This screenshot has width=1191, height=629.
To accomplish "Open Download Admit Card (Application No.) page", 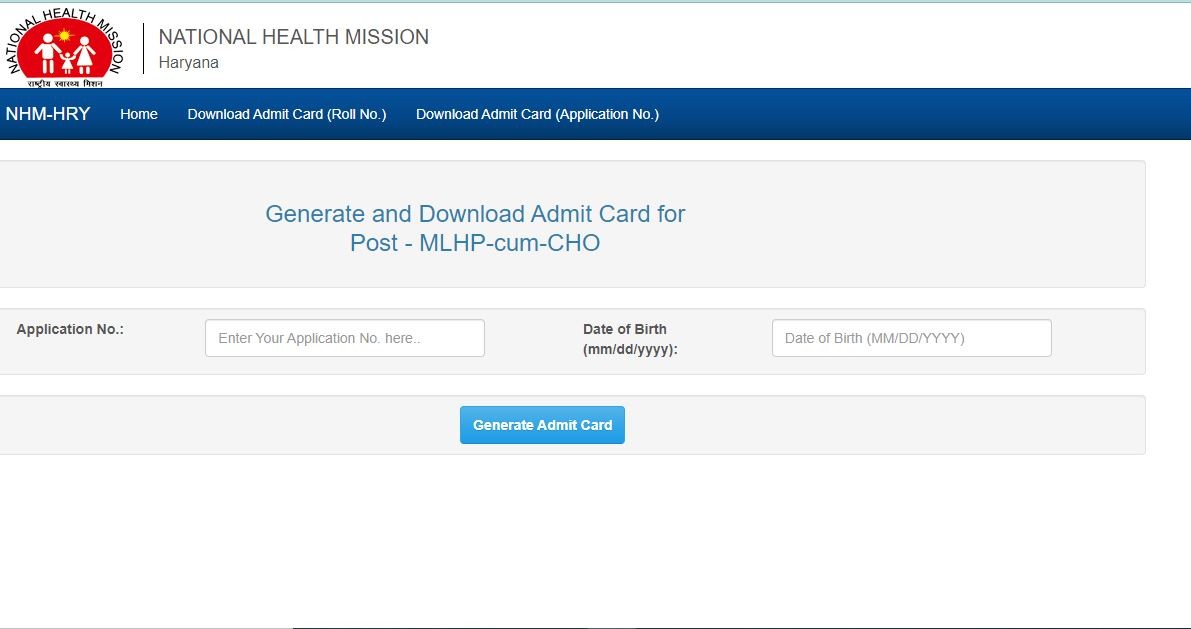I will point(537,114).
